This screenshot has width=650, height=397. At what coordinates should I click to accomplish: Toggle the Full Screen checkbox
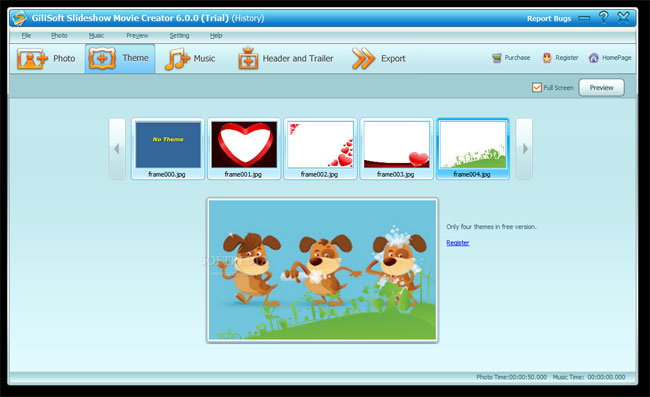(x=536, y=87)
